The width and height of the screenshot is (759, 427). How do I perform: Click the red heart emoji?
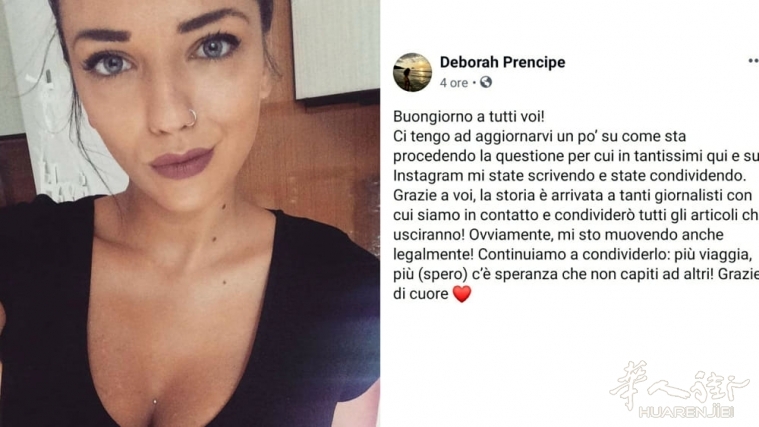click(x=461, y=294)
